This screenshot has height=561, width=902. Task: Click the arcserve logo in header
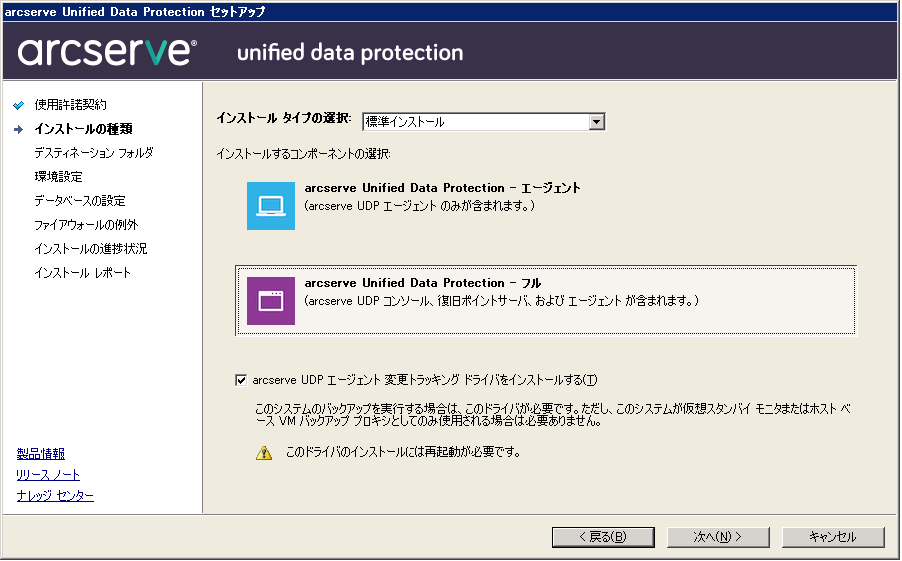[x=107, y=52]
